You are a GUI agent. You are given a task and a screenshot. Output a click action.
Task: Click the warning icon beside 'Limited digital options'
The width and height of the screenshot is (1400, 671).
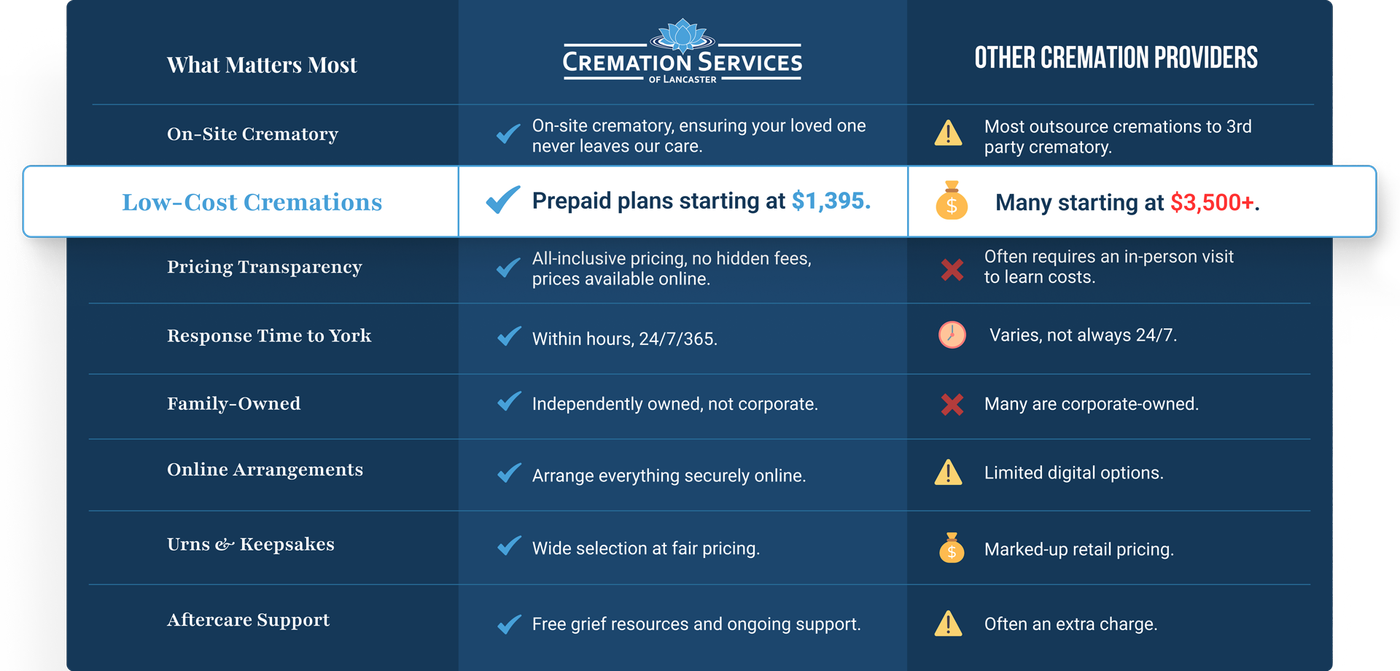pyautogui.click(x=948, y=472)
